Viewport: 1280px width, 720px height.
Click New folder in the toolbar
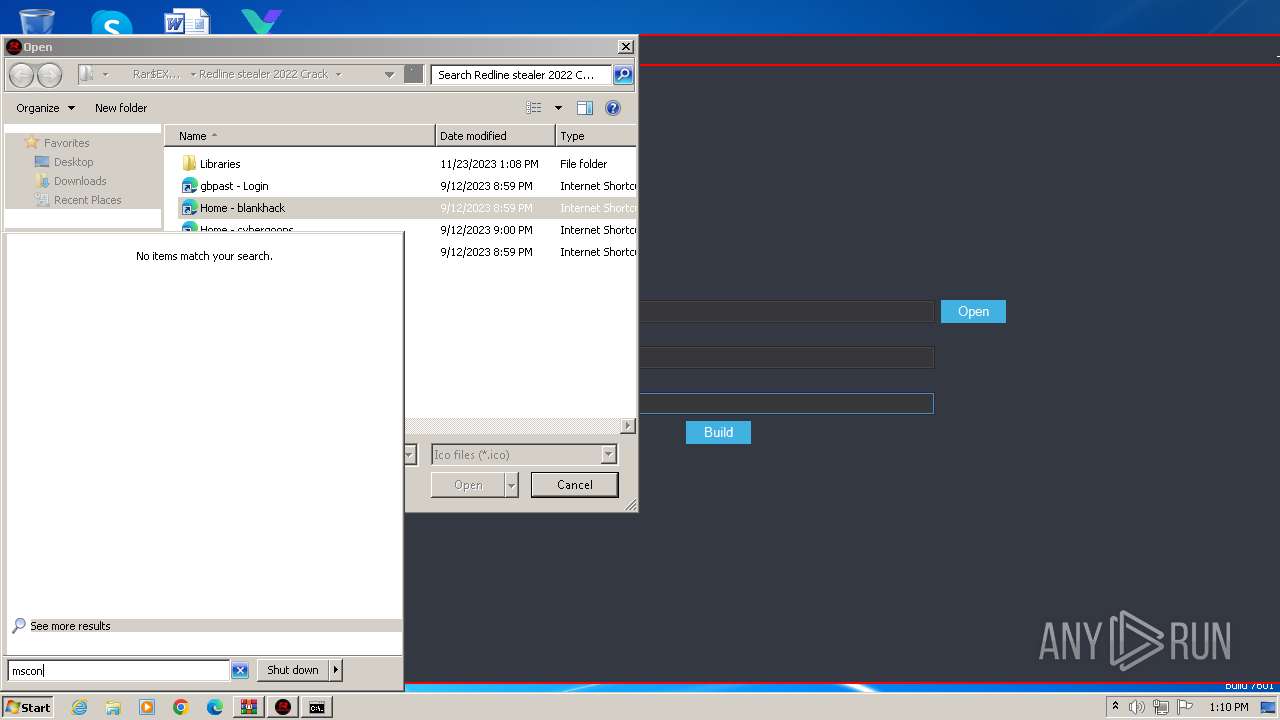pos(121,108)
